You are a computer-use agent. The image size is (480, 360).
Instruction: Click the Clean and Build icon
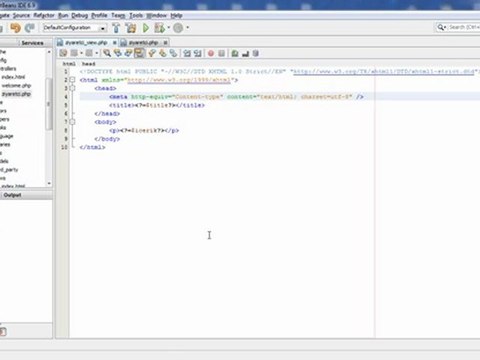tap(131, 28)
